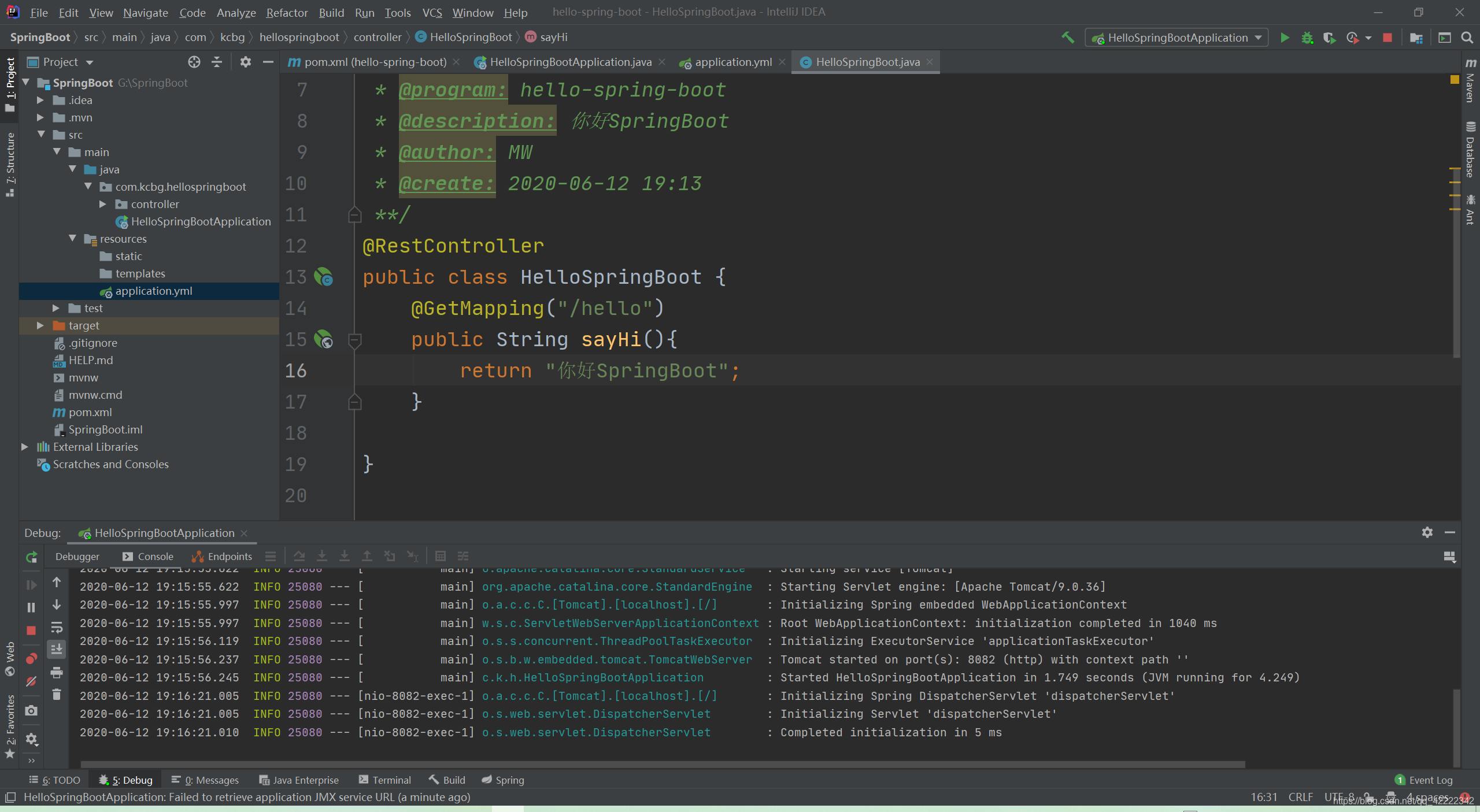
Task: Expand the .mvn folder
Action: click(40, 117)
